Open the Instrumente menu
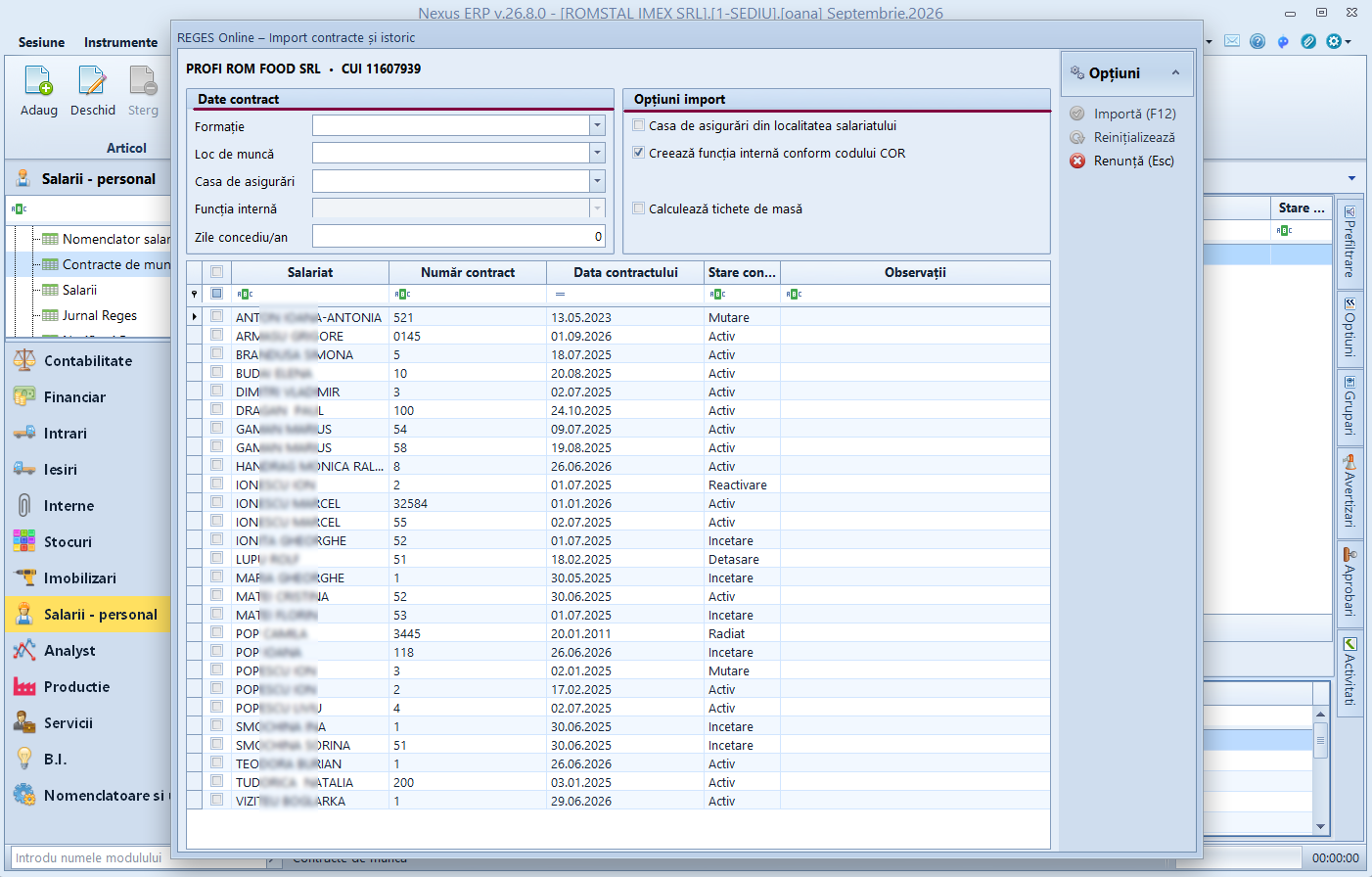1372x877 pixels. coord(120,42)
